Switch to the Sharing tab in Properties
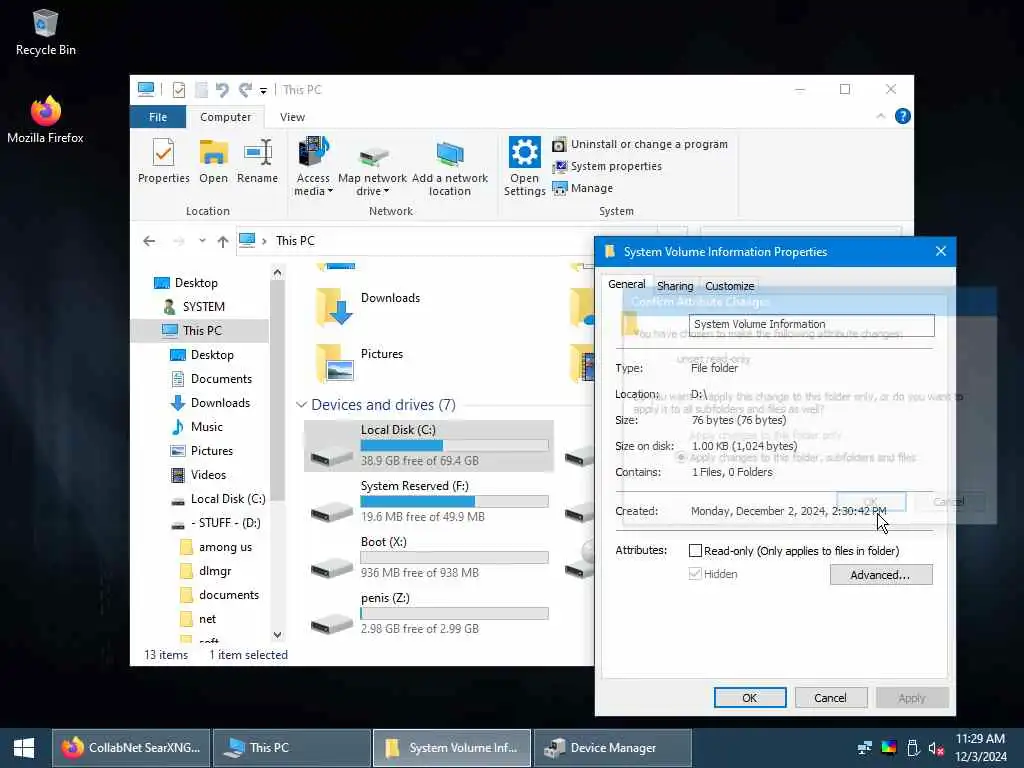This screenshot has width=1024, height=768. tap(675, 286)
